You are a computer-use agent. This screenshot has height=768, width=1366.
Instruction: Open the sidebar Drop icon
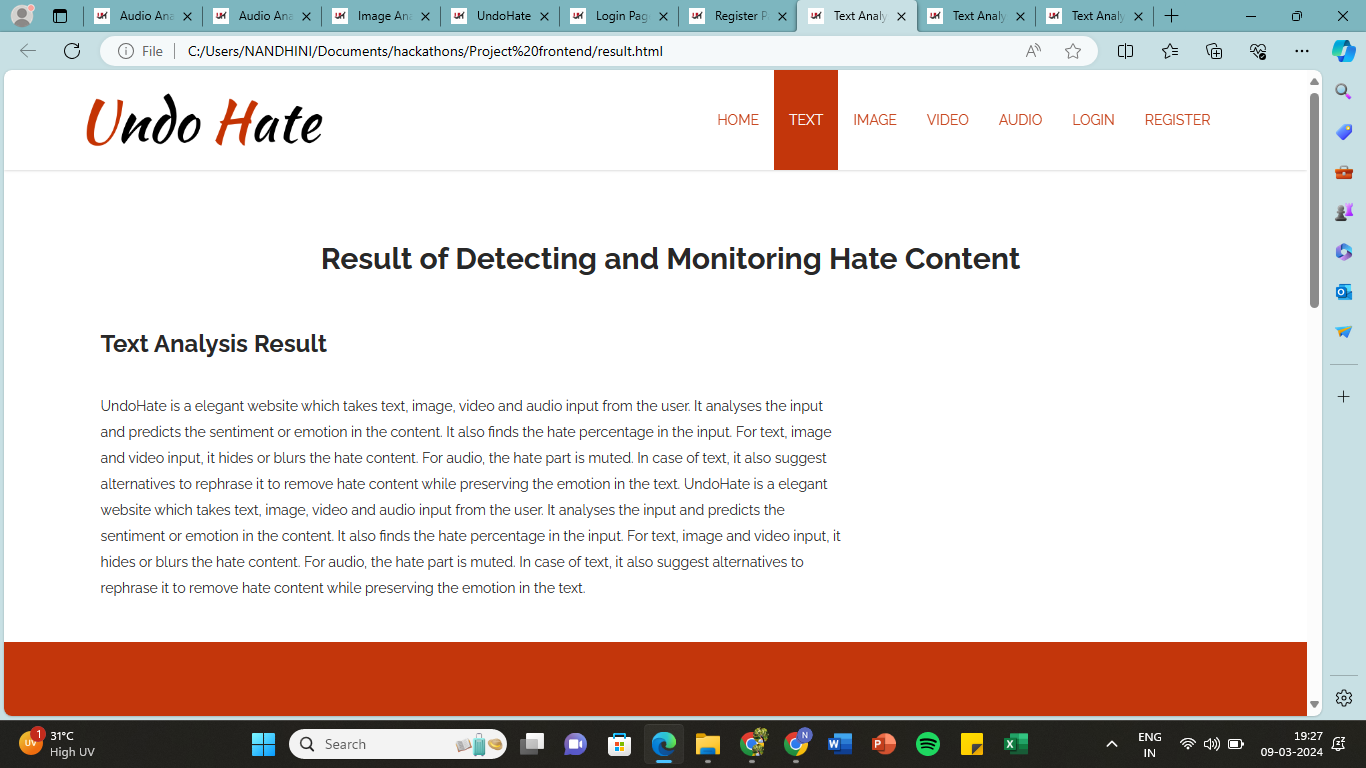click(1344, 332)
